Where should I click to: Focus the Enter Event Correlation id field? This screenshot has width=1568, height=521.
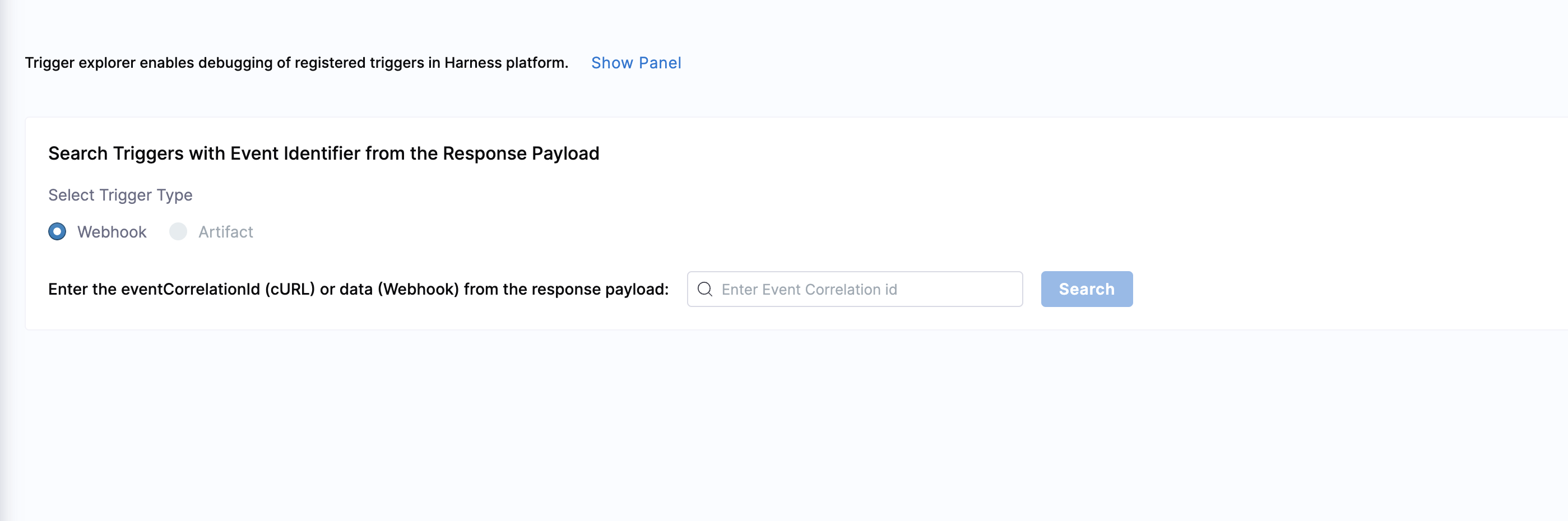click(x=864, y=289)
